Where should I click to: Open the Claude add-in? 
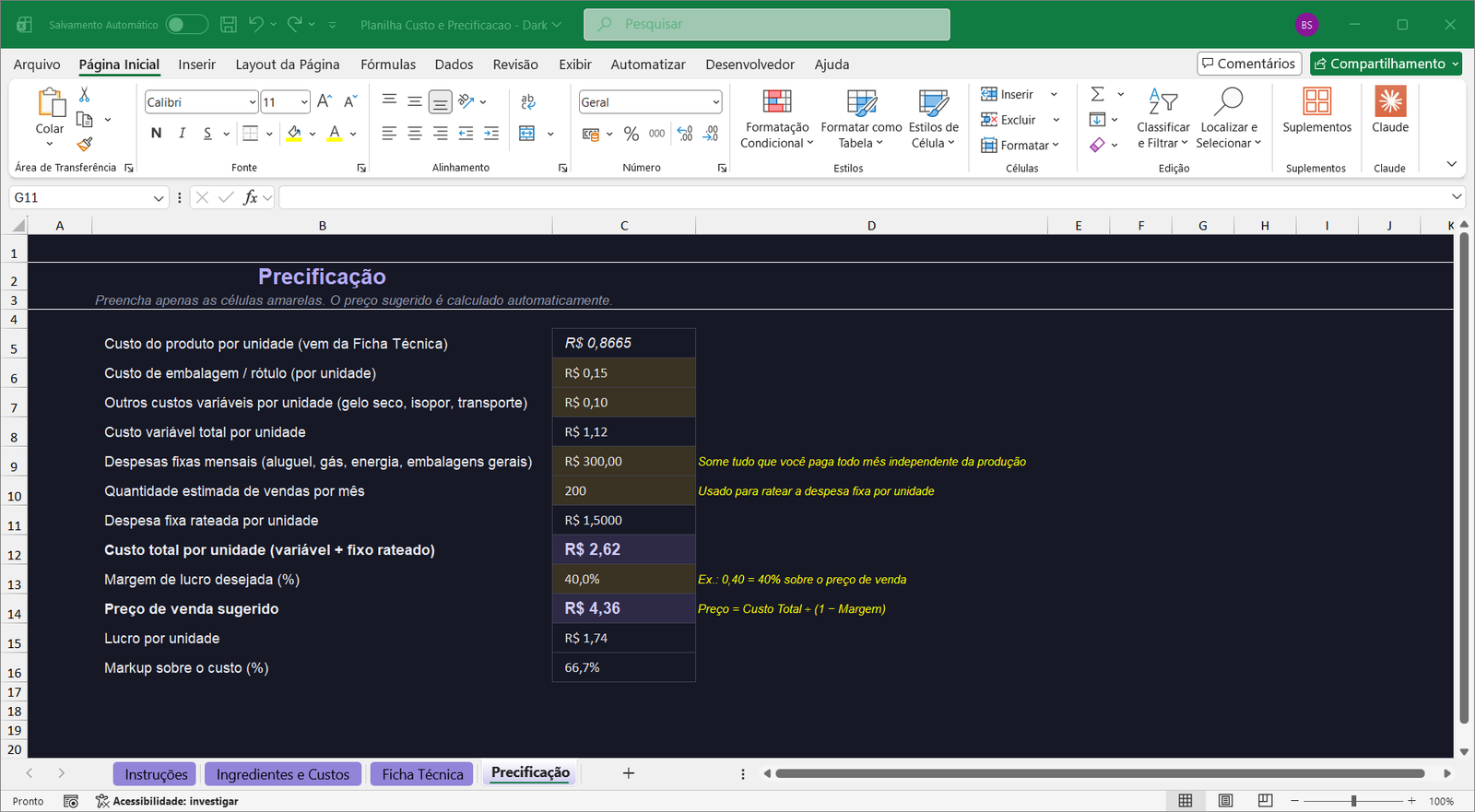pyautogui.click(x=1390, y=111)
